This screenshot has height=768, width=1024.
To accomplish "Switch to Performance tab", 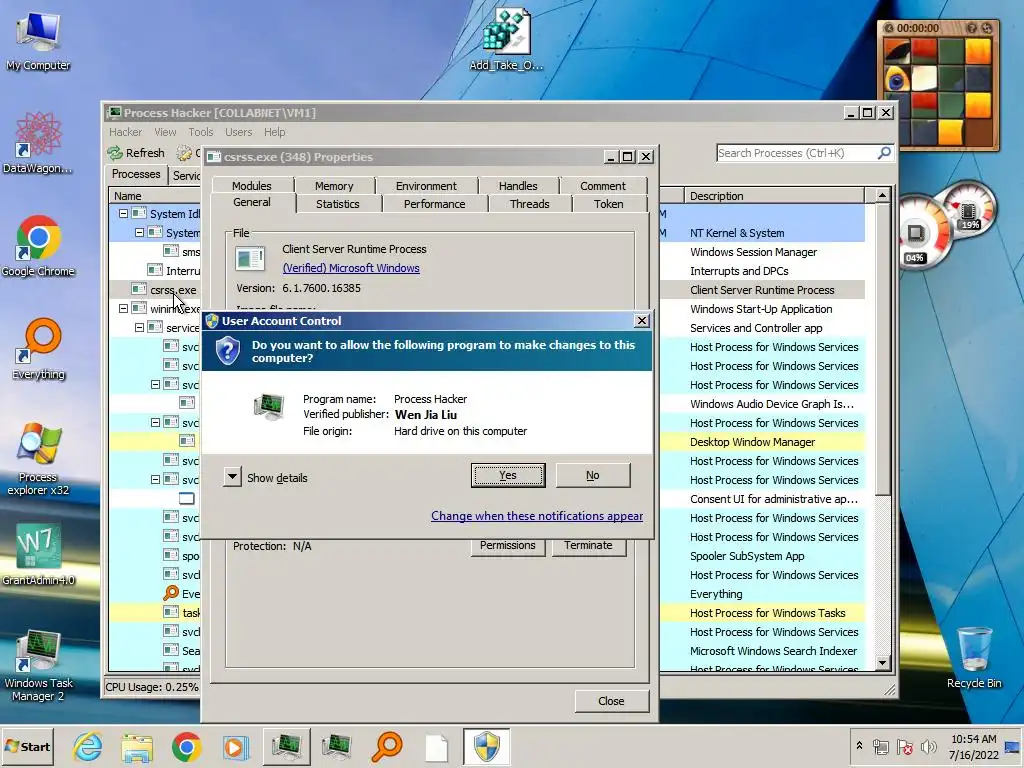I will 434,204.
